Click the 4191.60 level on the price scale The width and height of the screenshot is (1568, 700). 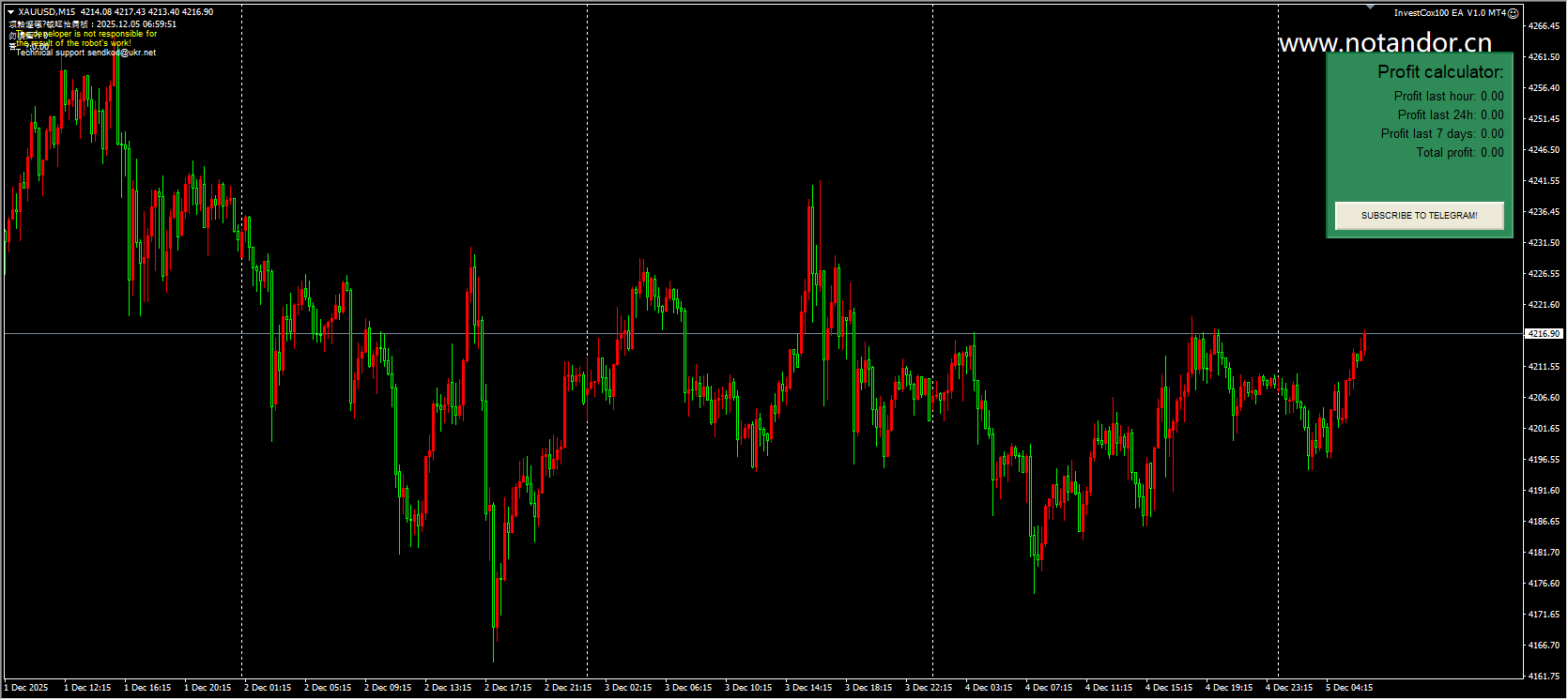pyautogui.click(x=1544, y=491)
